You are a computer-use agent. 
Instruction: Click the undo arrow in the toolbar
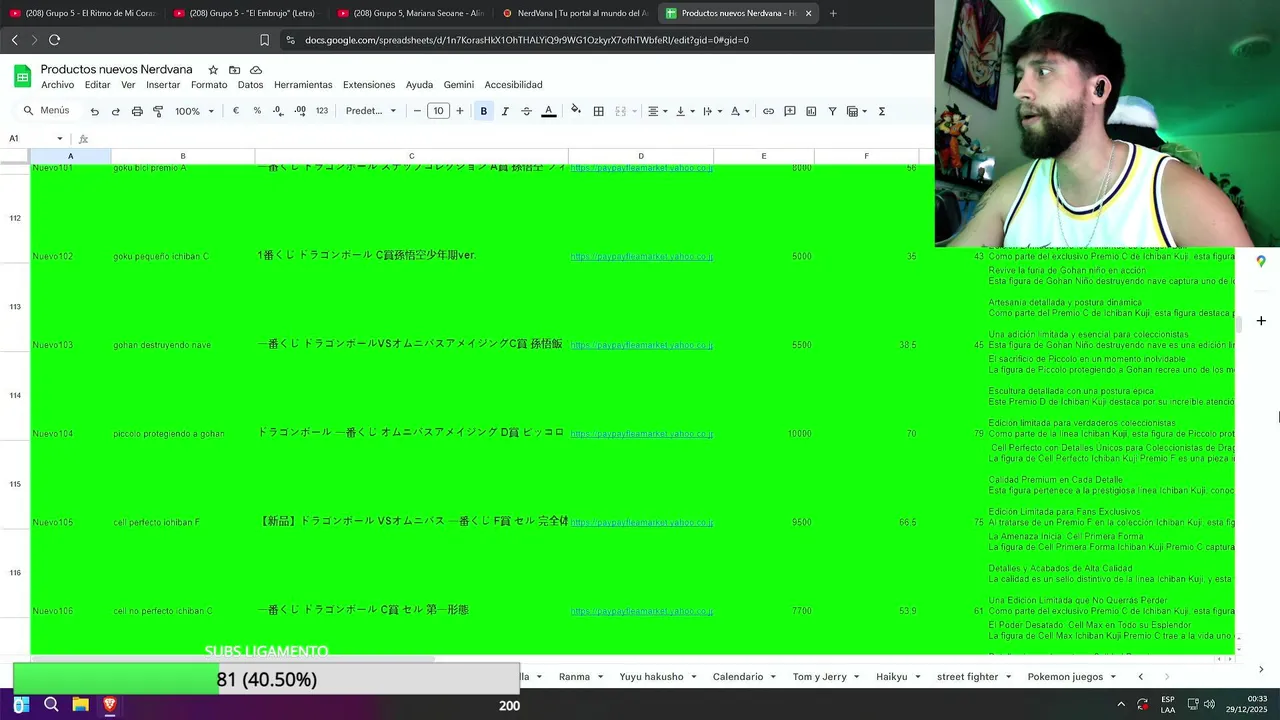click(x=95, y=111)
